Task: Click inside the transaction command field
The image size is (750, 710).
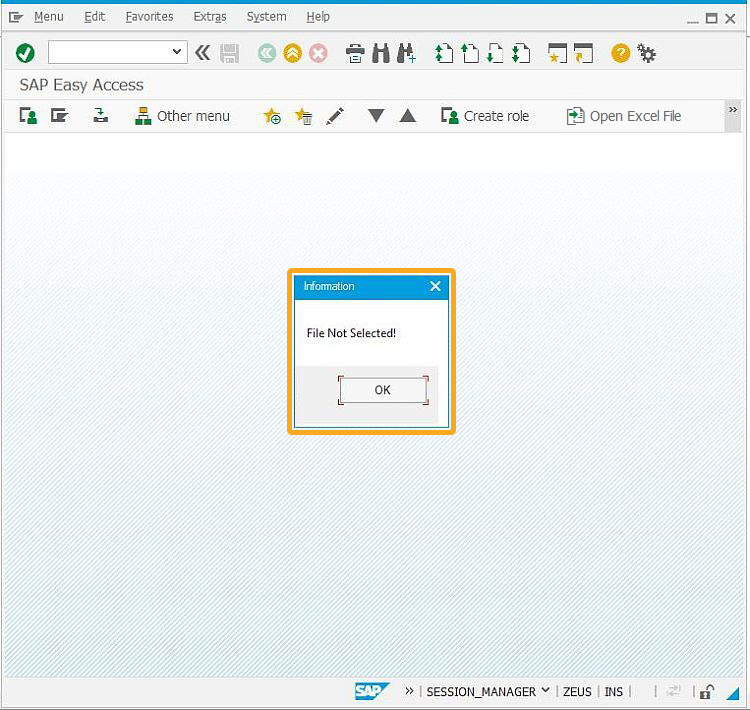Action: (x=109, y=52)
